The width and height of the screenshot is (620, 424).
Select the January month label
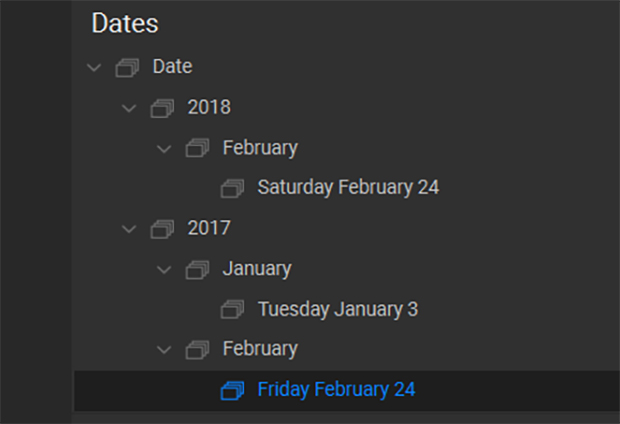click(x=257, y=269)
